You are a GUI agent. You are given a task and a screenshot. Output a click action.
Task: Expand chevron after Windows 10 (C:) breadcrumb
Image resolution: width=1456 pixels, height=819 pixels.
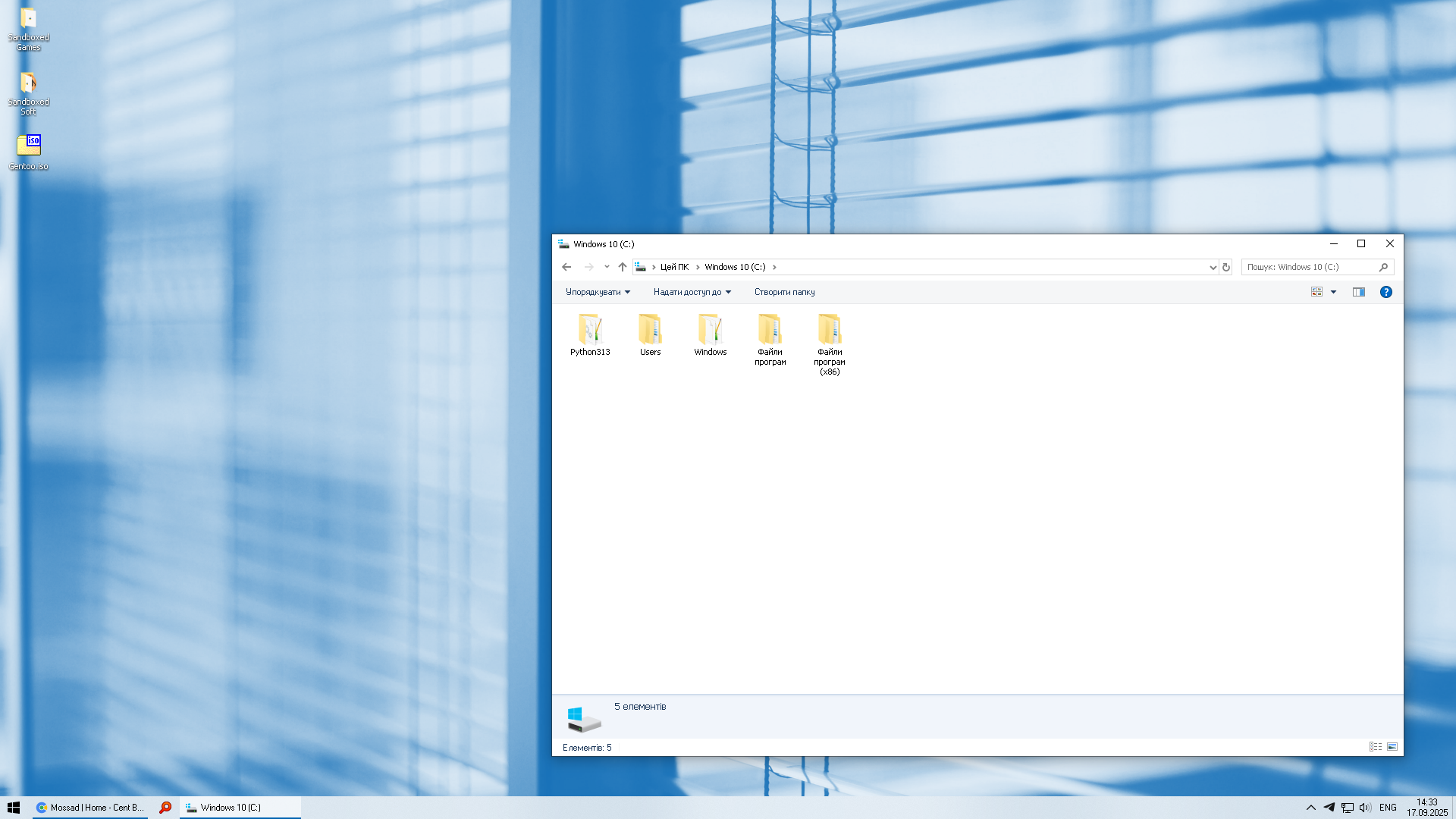pos(774,267)
